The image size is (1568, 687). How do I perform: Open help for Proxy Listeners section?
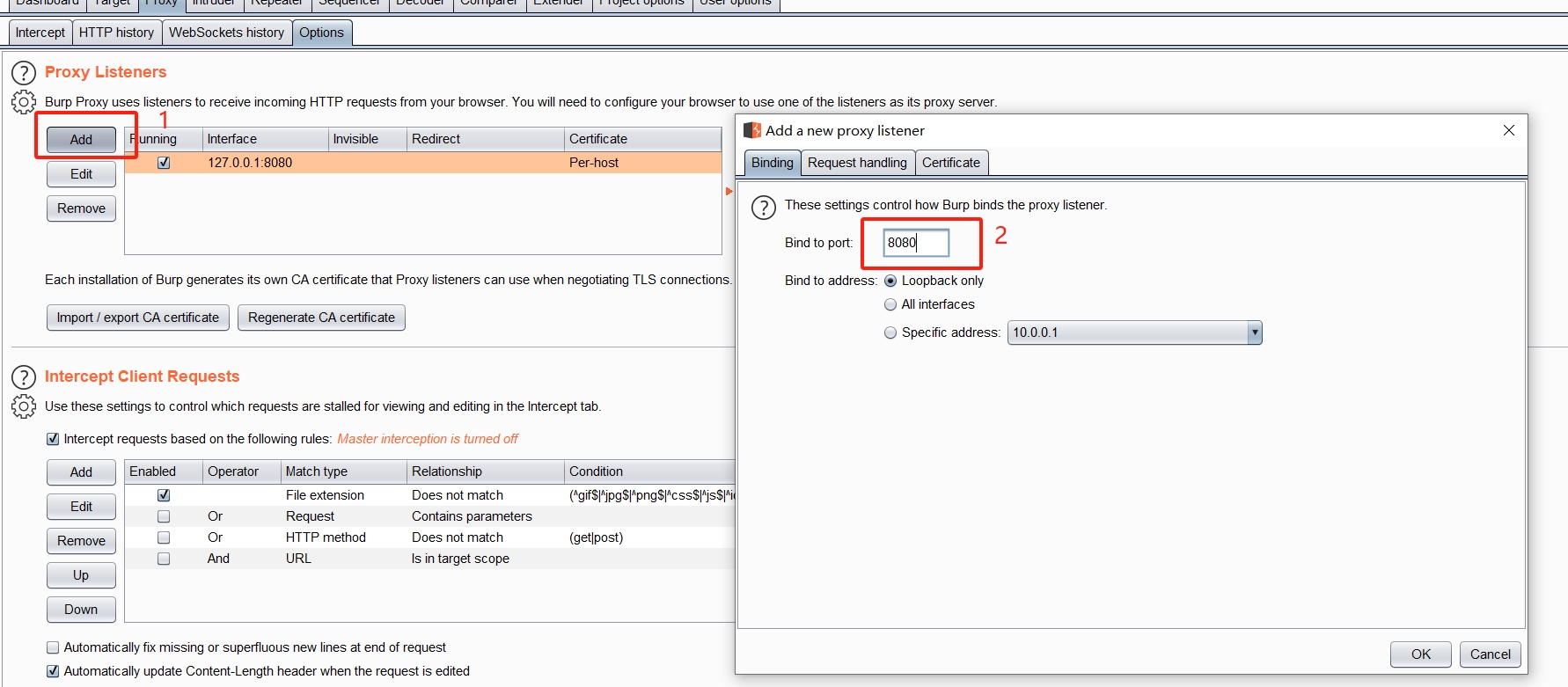24,73
